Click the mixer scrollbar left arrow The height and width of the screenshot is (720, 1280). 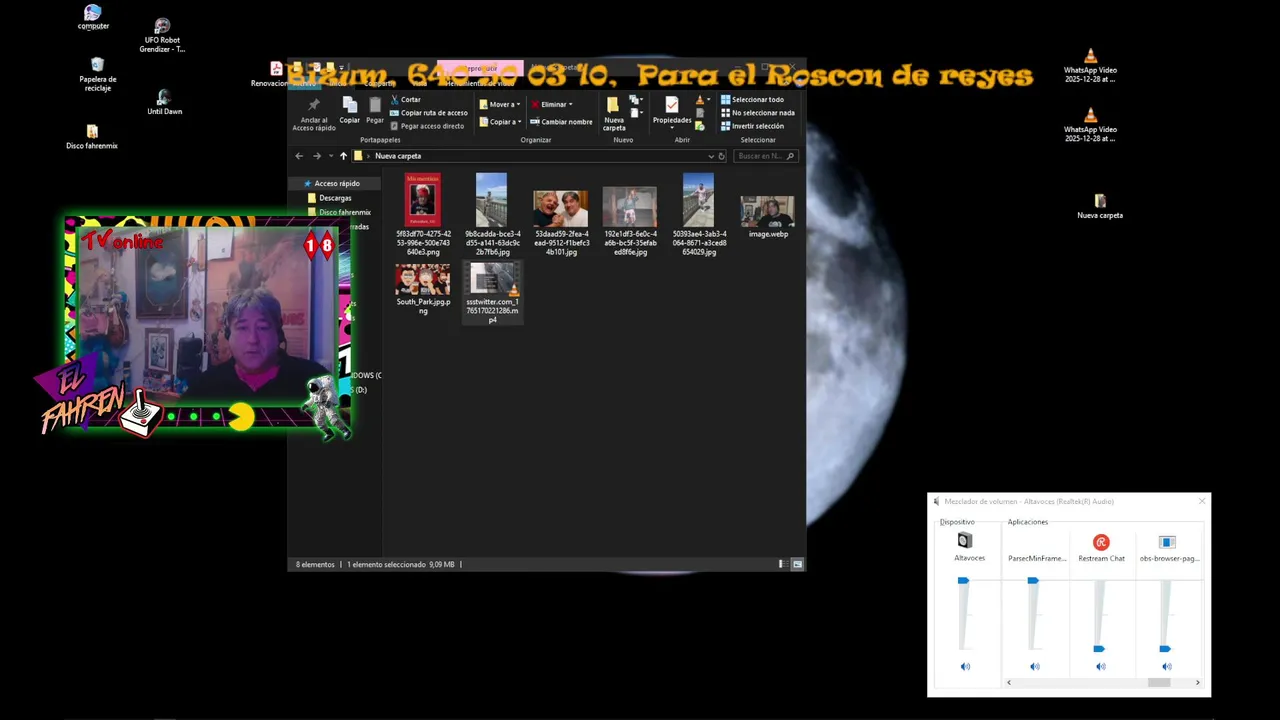click(1008, 683)
